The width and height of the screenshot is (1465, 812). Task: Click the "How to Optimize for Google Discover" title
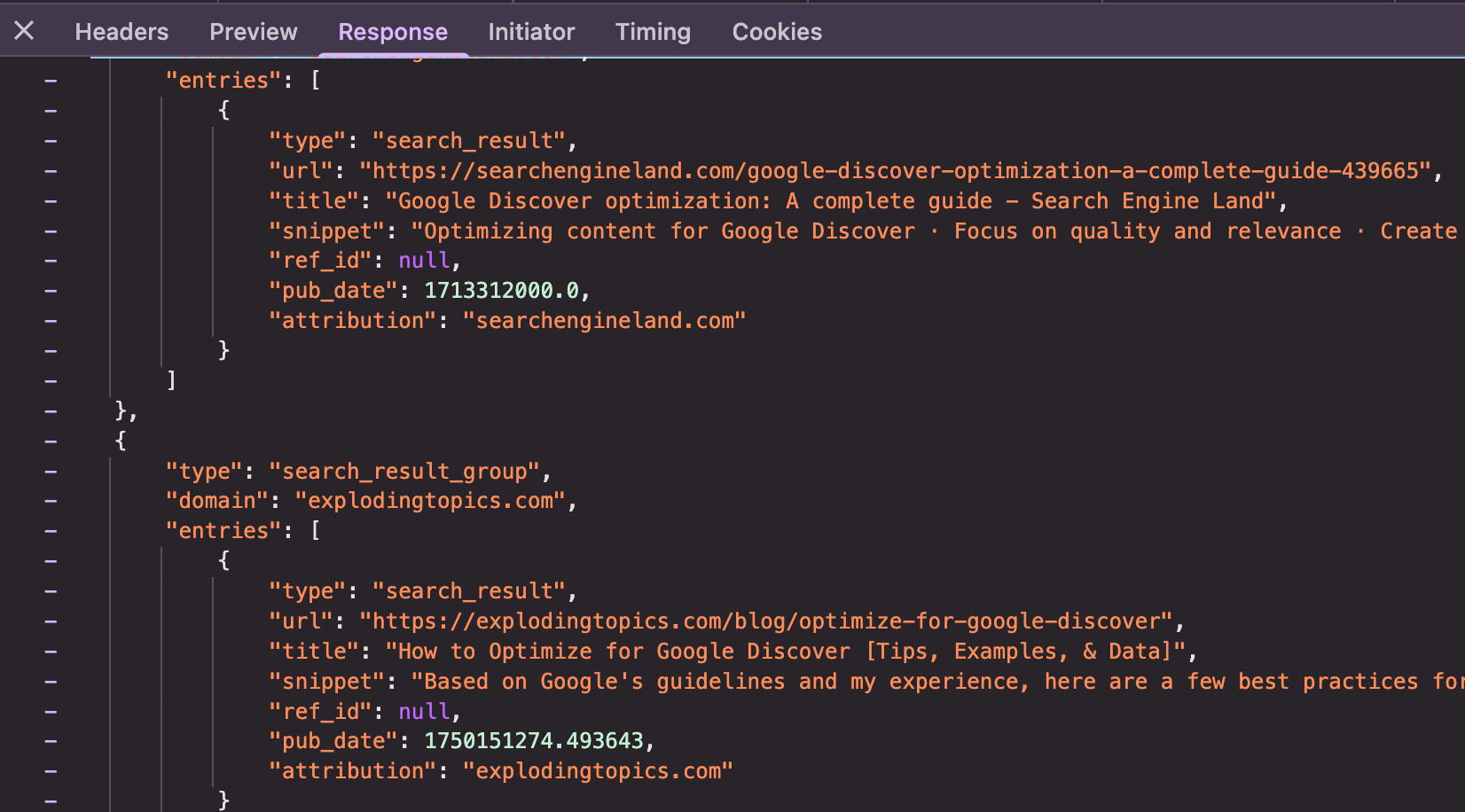point(786,652)
